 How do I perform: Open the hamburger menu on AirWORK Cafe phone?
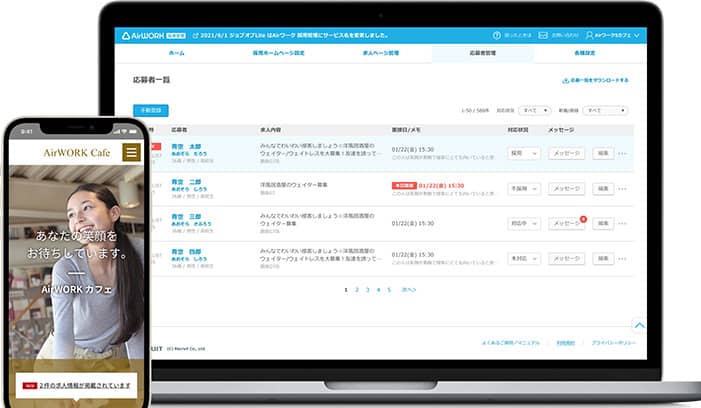click(131, 152)
